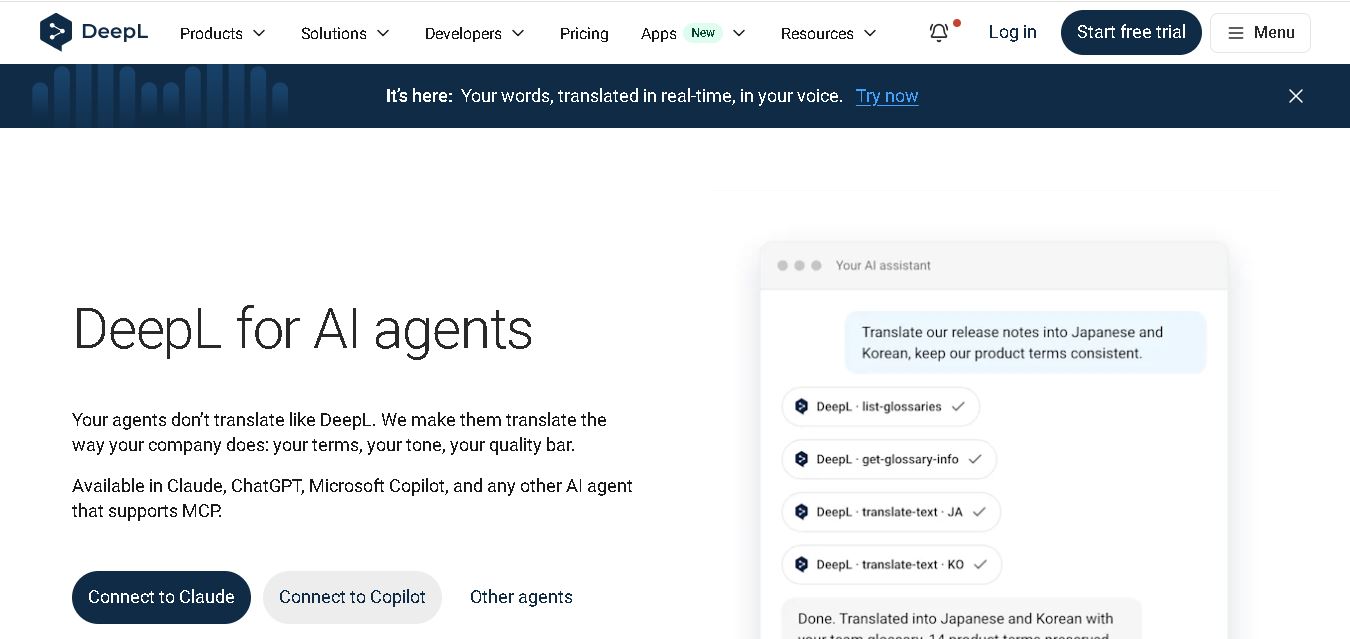Click Connect to Claude button
Image resolution: width=1350 pixels, height=639 pixels.
pyautogui.click(x=161, y=597)
